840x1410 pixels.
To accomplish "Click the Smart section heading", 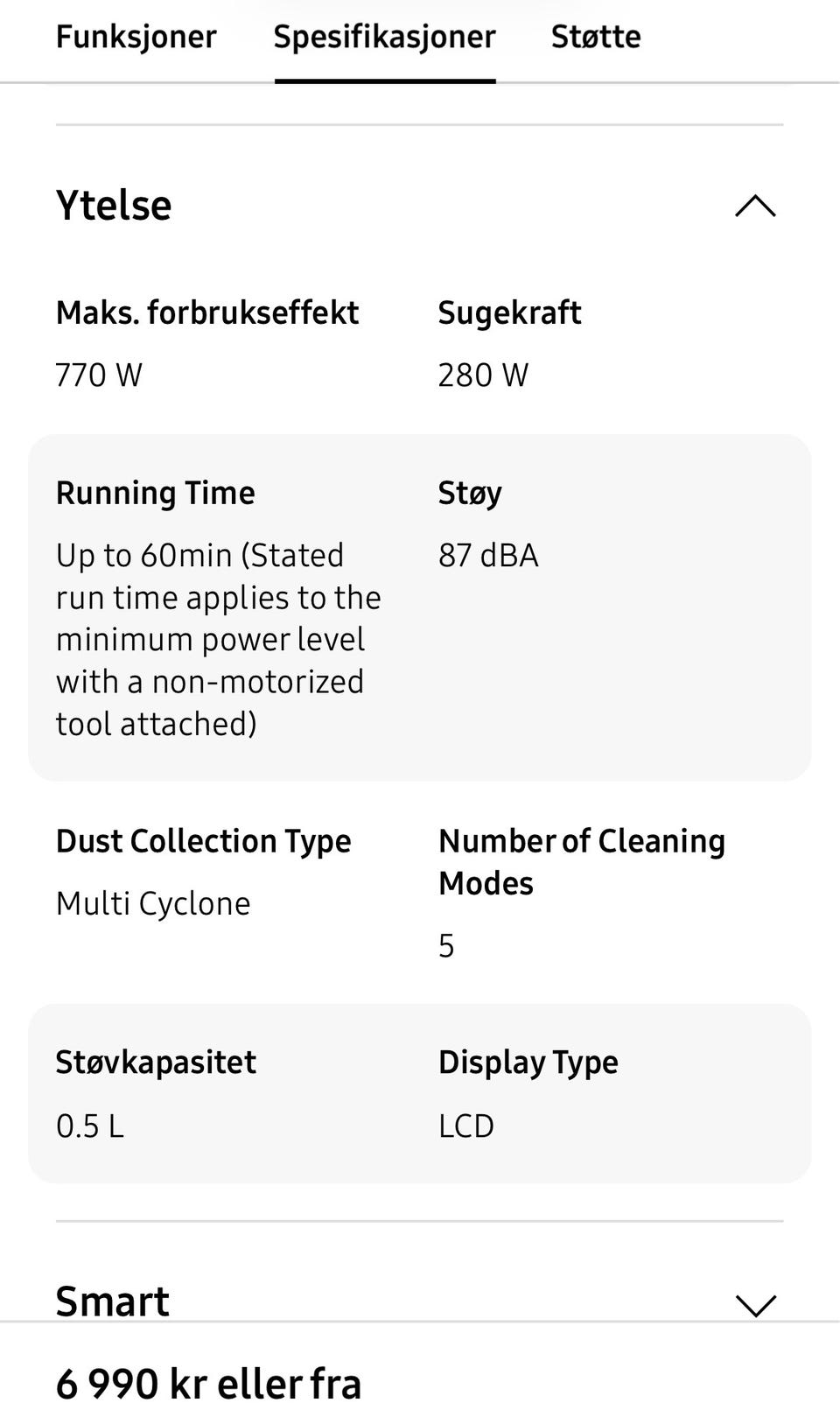I will click(112, 1301).
